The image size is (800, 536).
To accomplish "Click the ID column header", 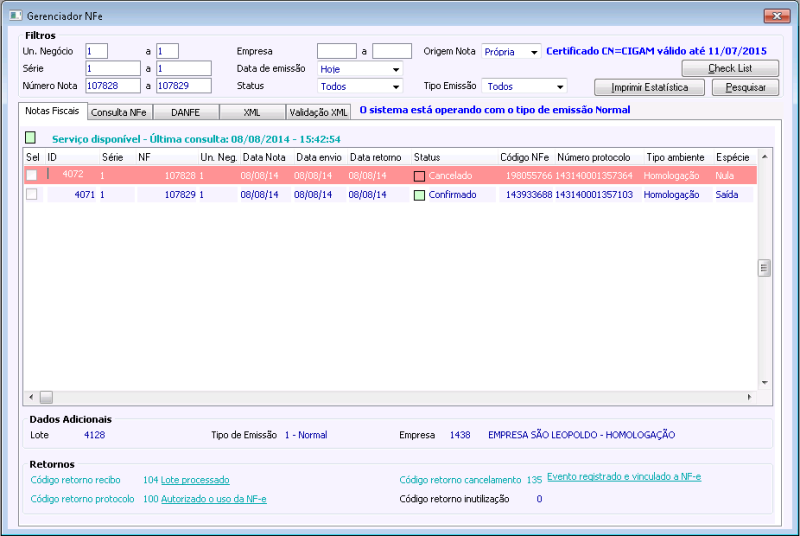I will coord(52,157).
